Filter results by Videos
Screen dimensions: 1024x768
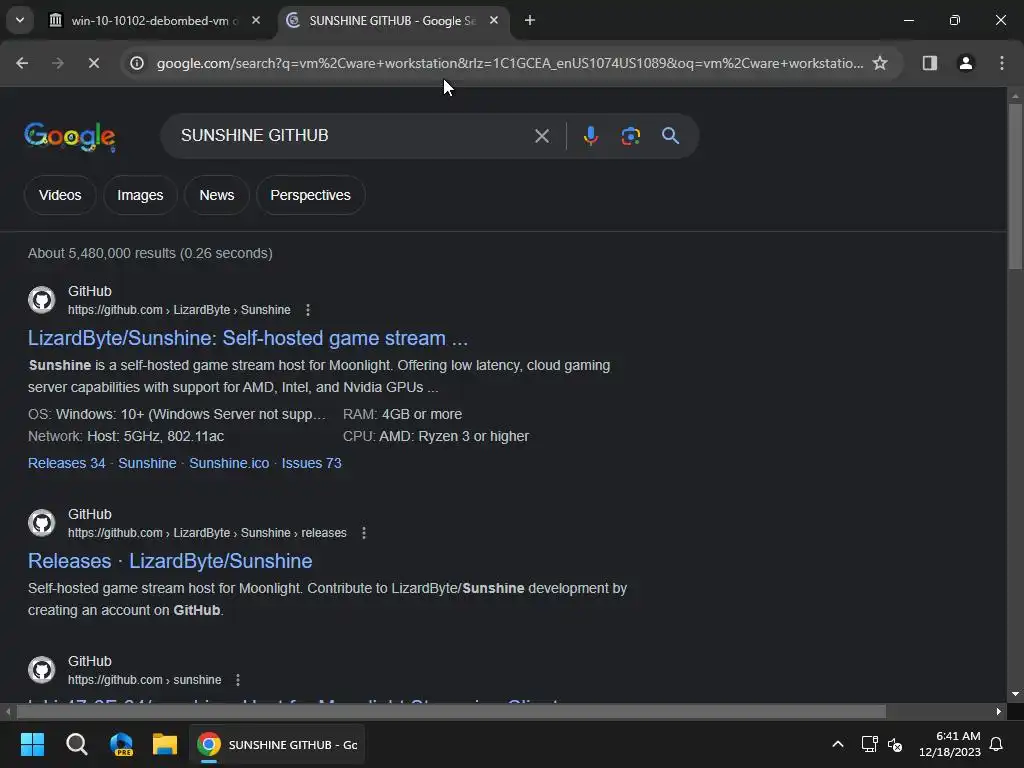coord(60,195)
